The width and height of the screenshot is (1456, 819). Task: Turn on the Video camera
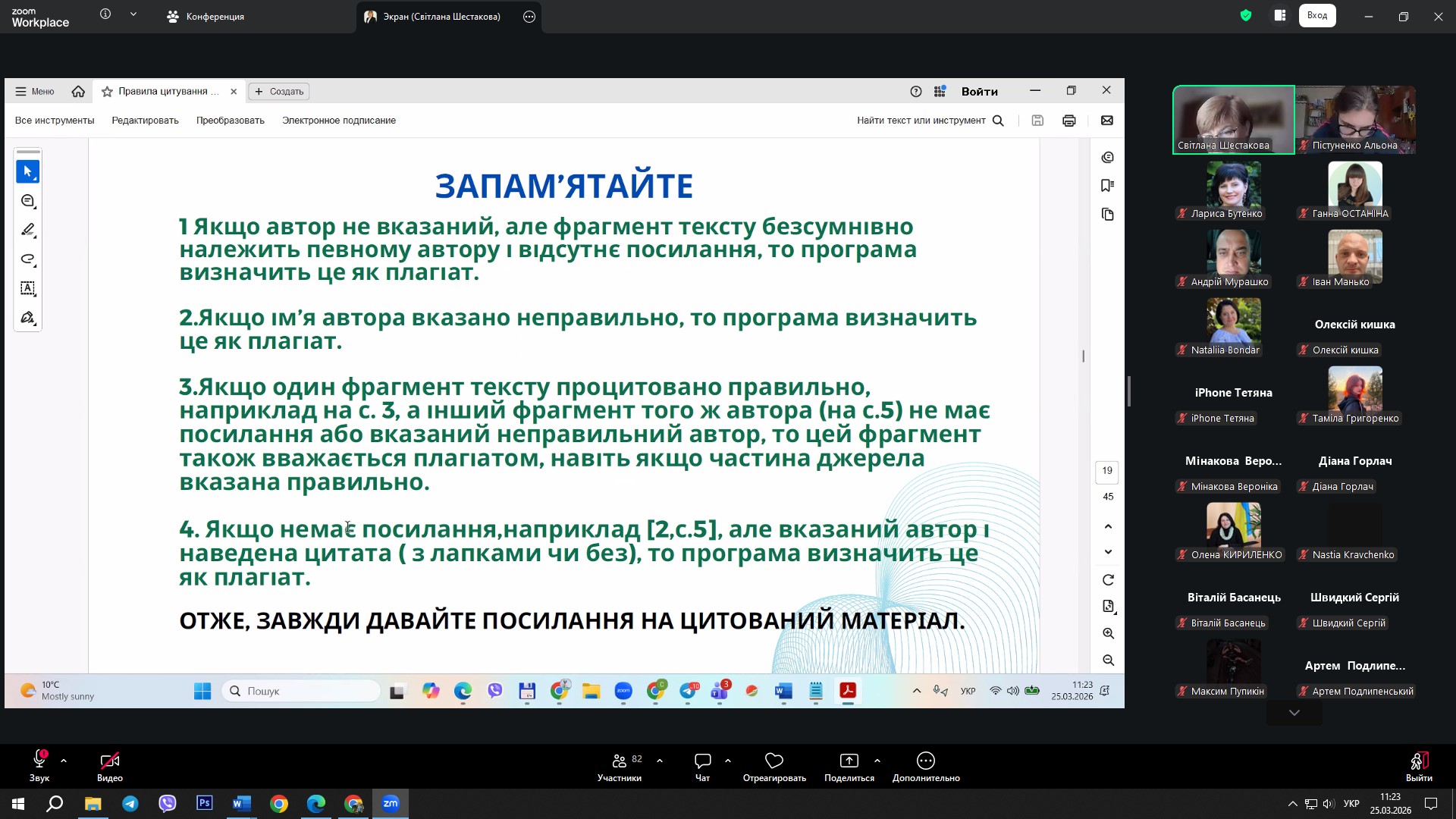point(109,761)
